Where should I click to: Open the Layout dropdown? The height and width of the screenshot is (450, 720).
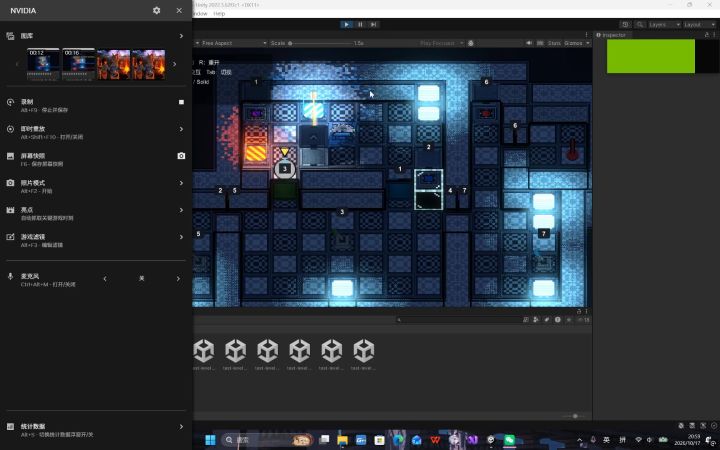click(x=699, y=24)
